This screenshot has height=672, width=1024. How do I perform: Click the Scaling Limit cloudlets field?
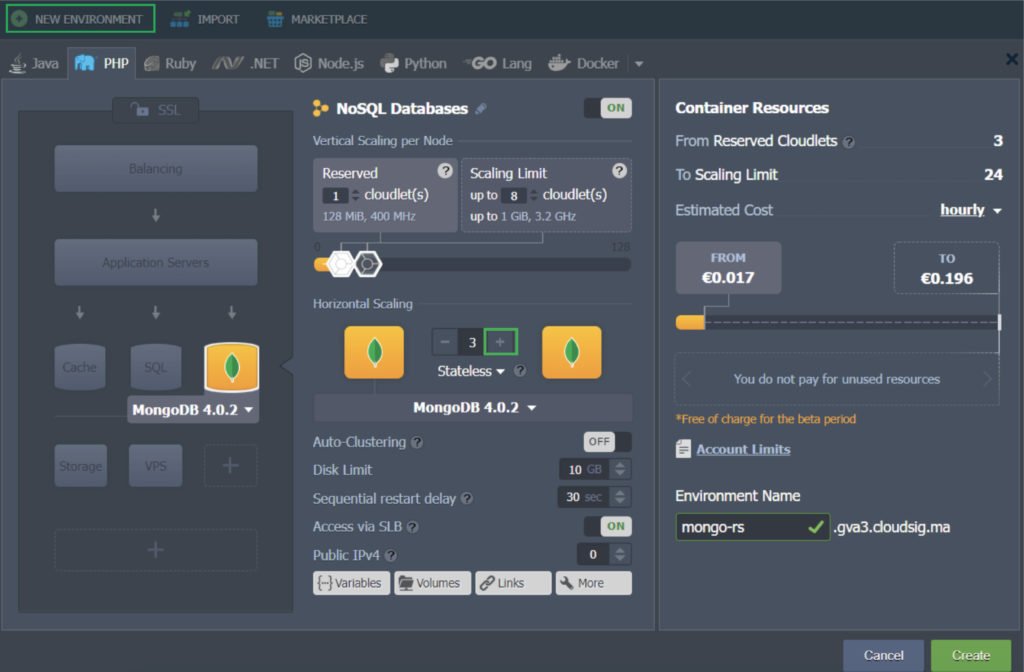coord(514,195)
